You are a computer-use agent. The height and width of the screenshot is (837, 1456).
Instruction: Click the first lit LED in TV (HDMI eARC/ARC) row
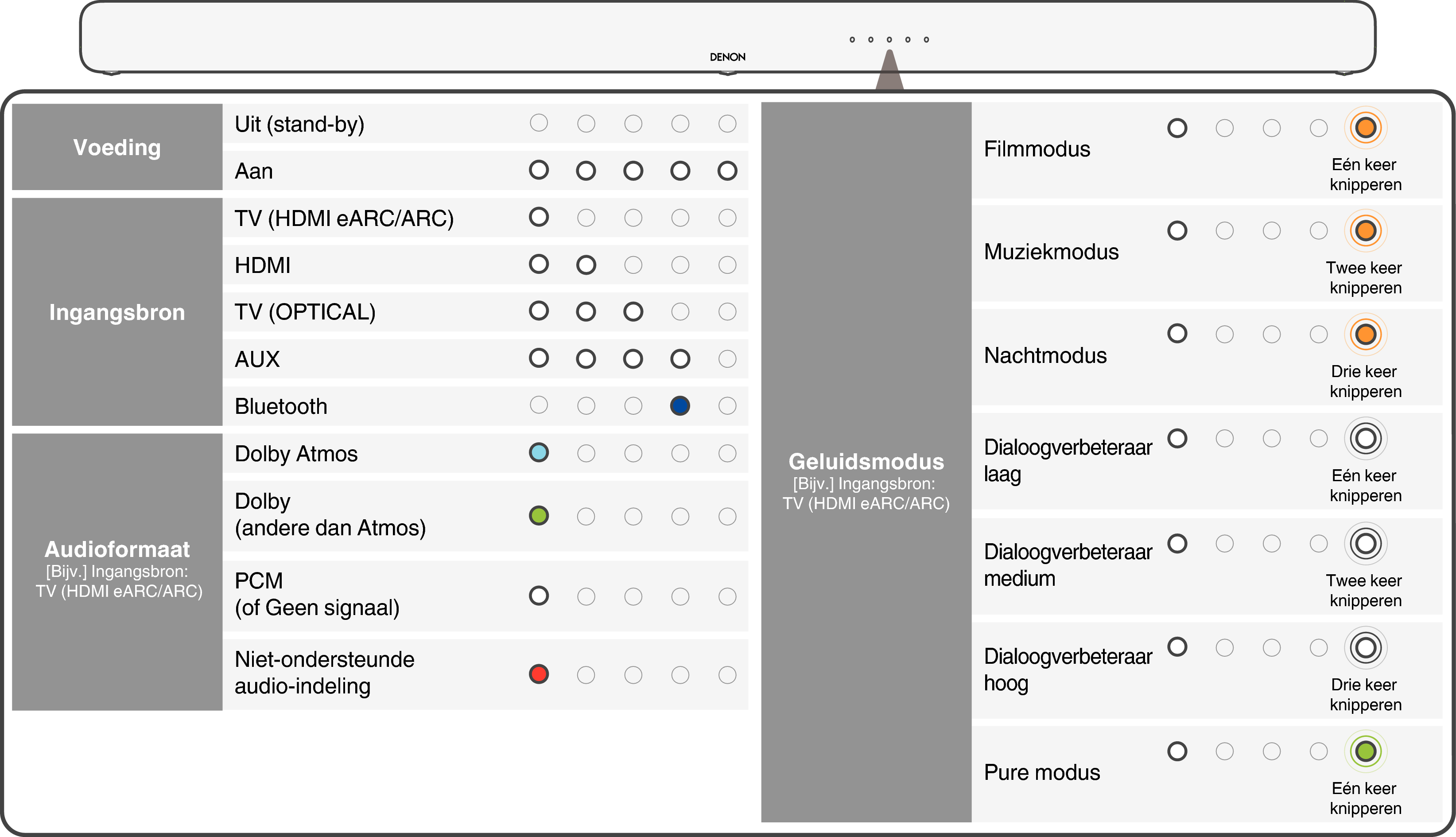(x=538, y=217)
